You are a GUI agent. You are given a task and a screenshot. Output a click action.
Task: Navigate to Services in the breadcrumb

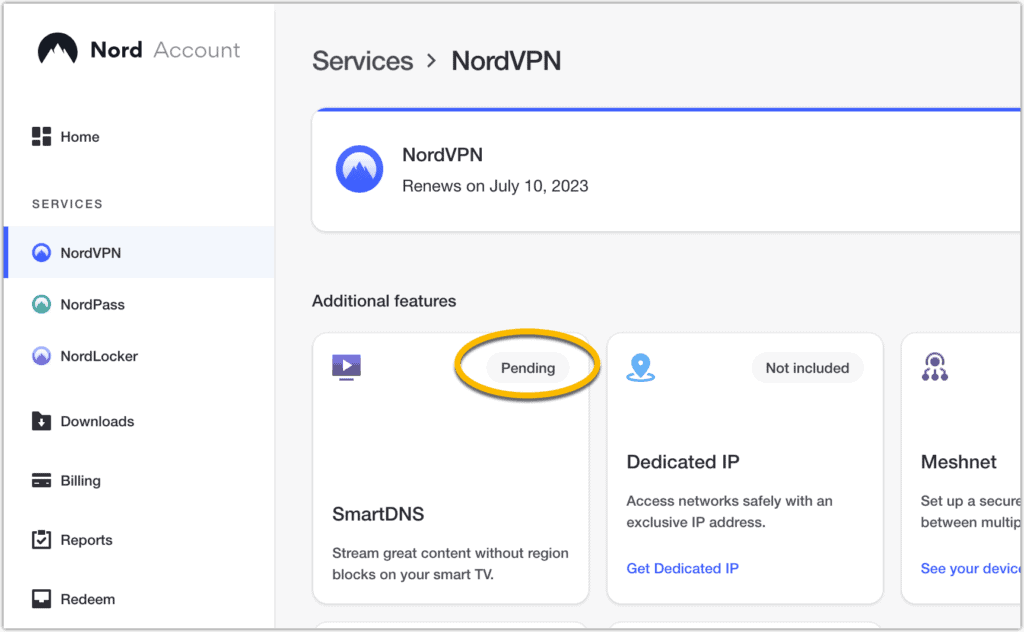pos(362,61)
